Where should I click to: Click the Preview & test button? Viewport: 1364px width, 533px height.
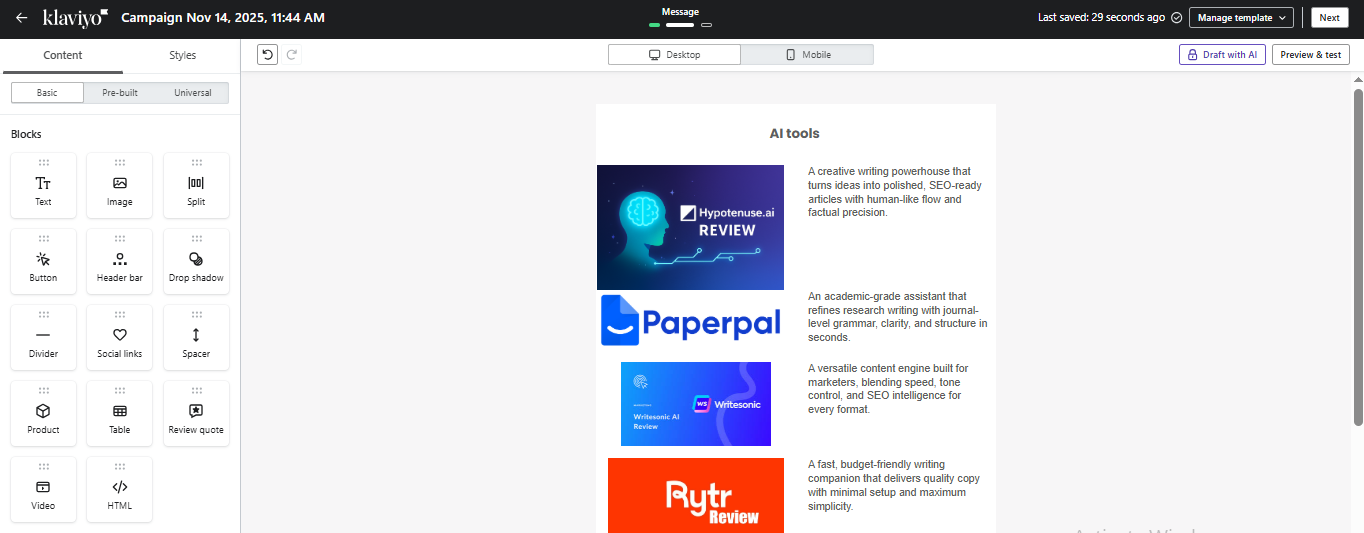[x=1310, y=55]
